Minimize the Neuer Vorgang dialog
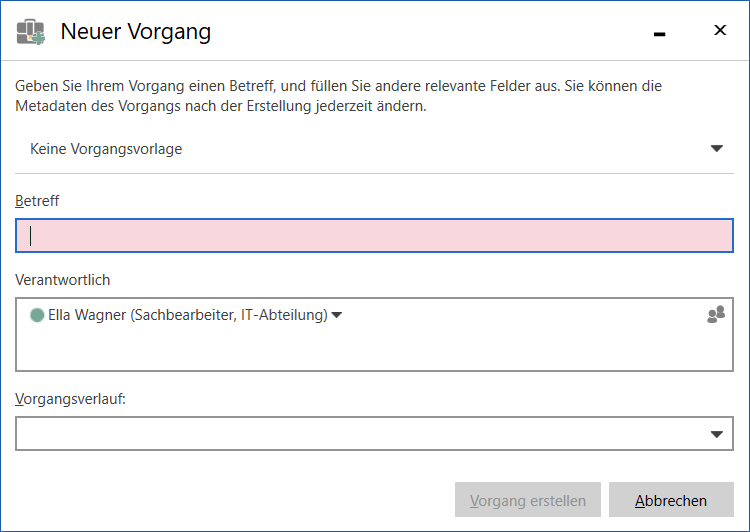 click(659, 33)
